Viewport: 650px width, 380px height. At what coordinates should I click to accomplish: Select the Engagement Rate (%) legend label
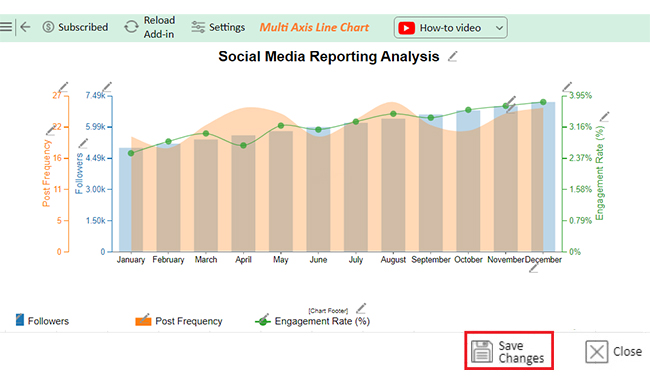[322, 321]
